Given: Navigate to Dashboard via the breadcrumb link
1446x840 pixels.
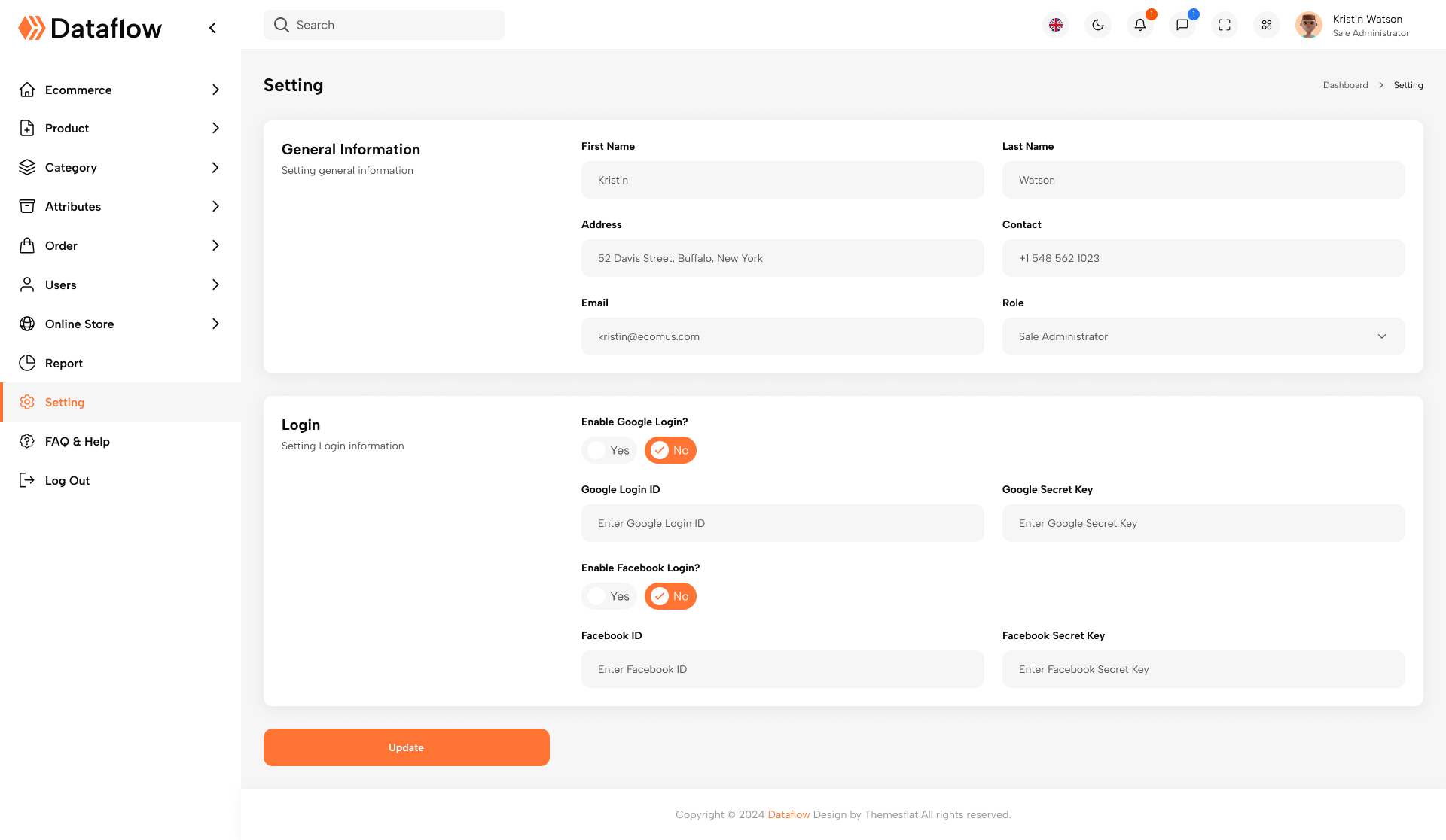Looking at the screenshot, I should click(x=1345, y=85).
